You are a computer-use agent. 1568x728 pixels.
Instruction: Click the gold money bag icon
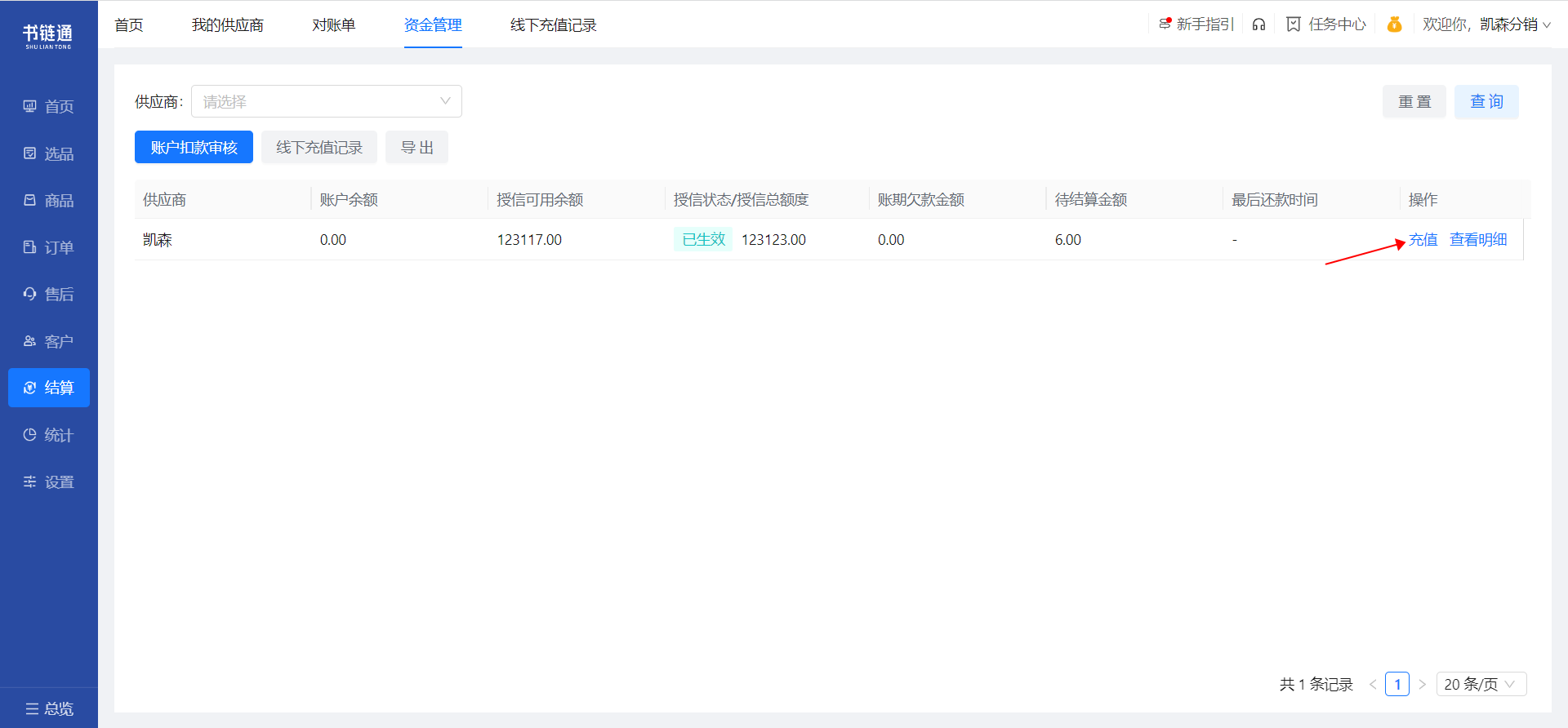(x=1394, y=24)
